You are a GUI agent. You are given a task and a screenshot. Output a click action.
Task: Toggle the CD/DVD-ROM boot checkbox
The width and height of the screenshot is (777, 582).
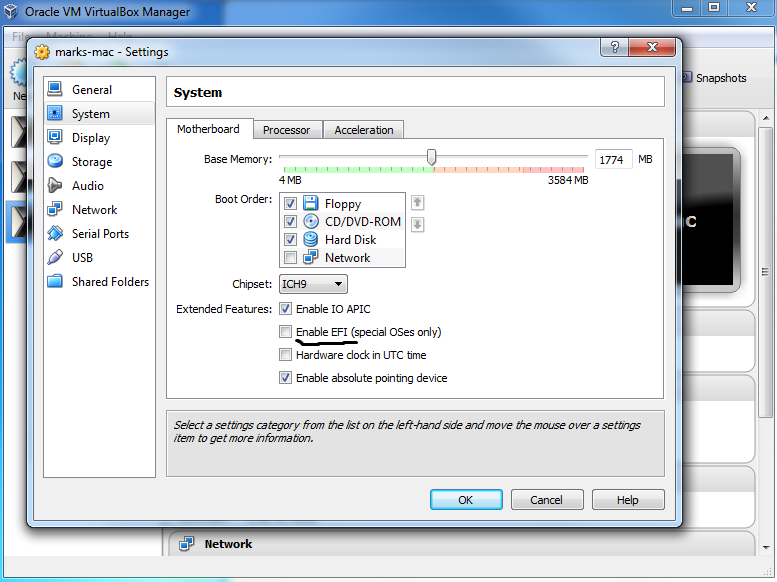(x=290, y=221)
